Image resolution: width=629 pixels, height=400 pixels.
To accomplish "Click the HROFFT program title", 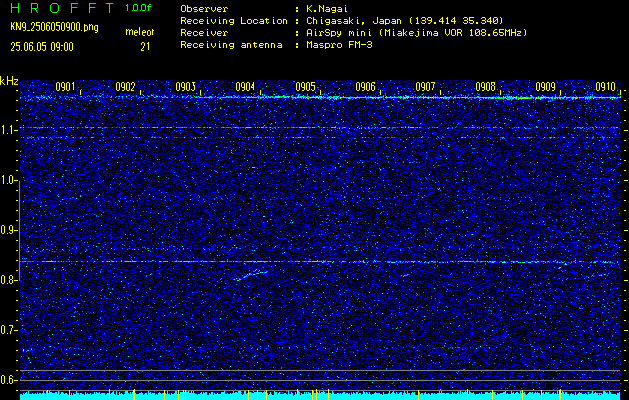I will point(63,8).
